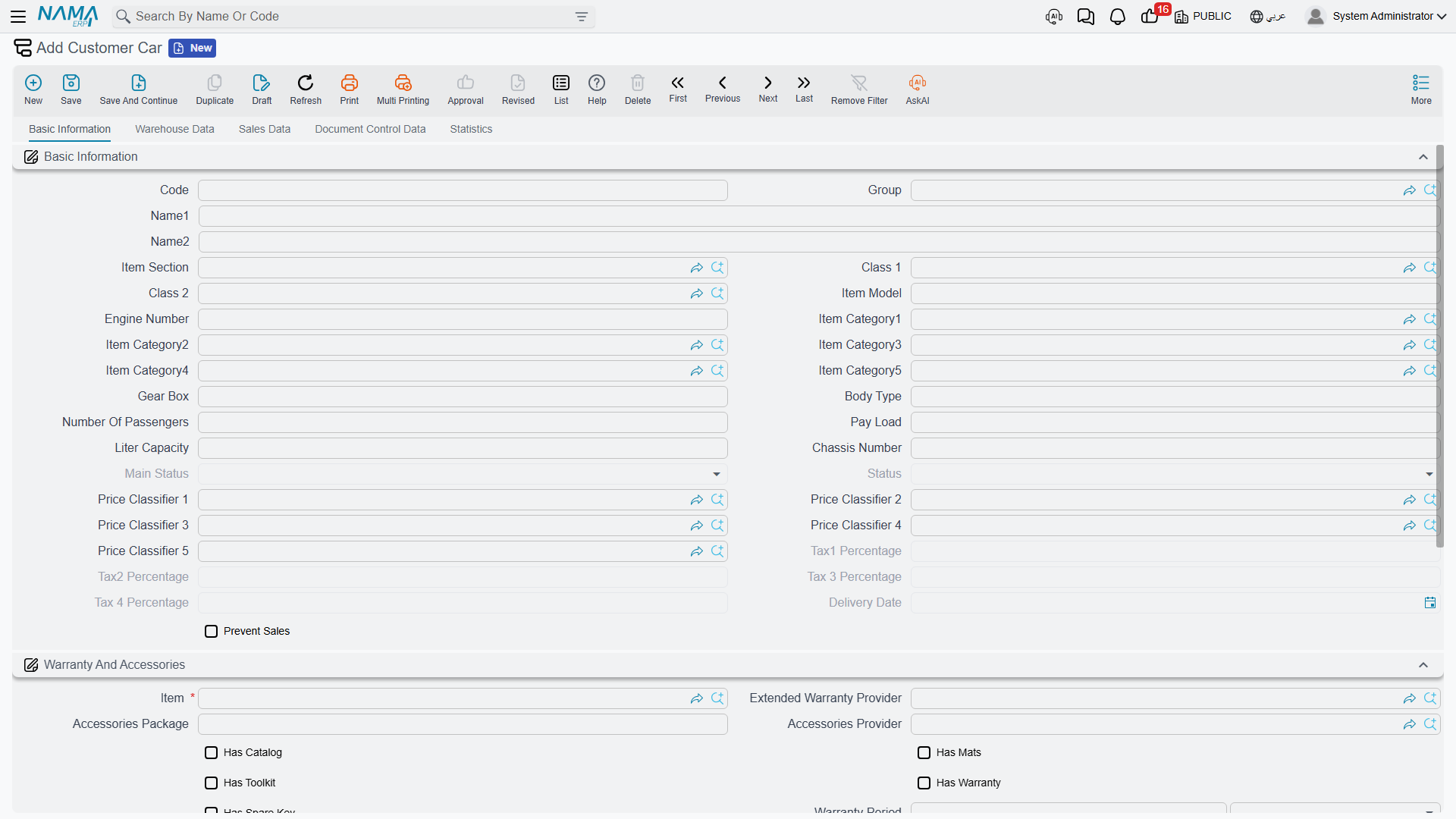Click the PUBLIC company button
The height and width of the screenshot is (819, 1456).
coord(1203,16)
